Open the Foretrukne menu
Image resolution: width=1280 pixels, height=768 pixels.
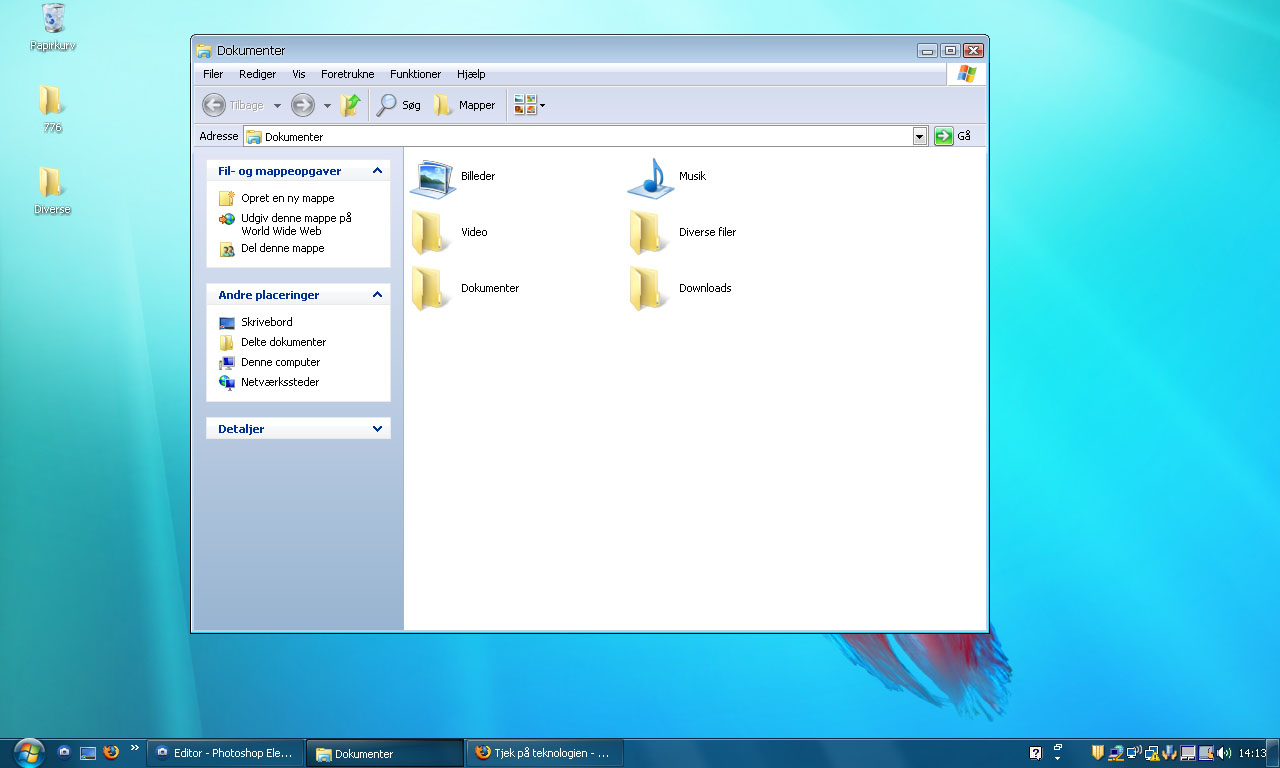point(347,74)
